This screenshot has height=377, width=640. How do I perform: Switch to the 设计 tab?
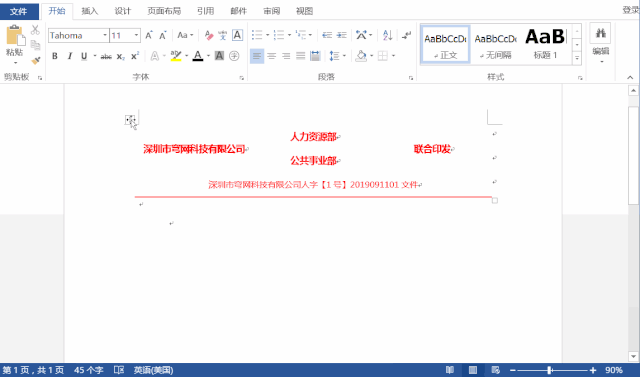122,11
